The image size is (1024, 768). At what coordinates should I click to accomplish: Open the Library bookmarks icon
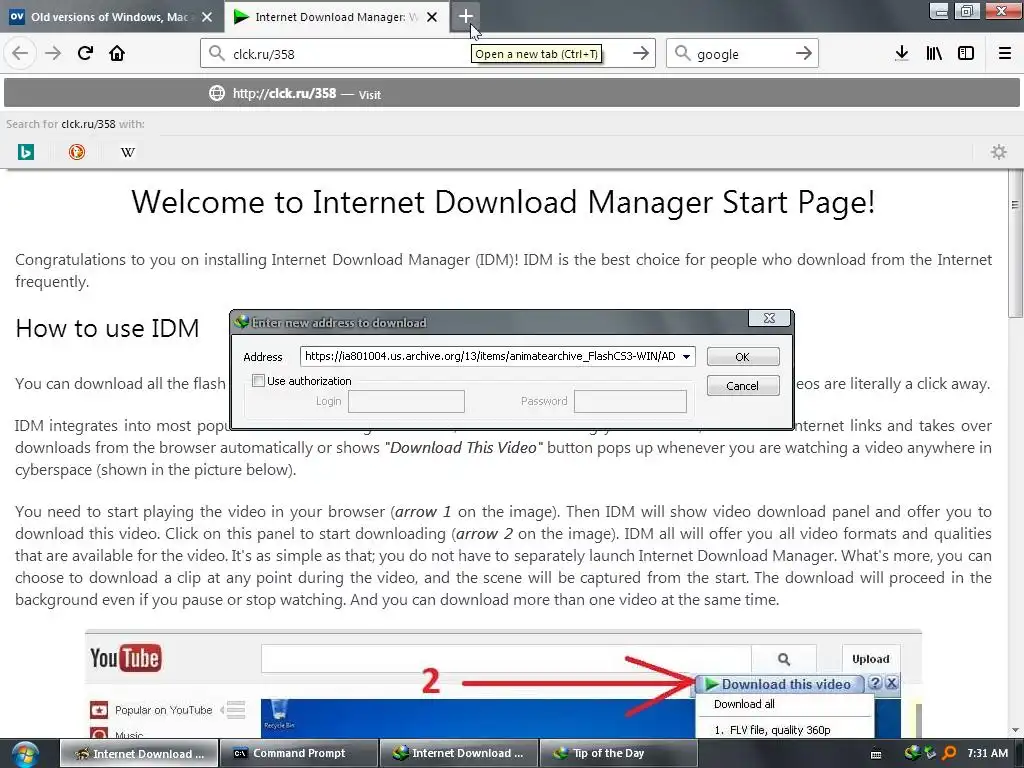[x=934, y=53]
